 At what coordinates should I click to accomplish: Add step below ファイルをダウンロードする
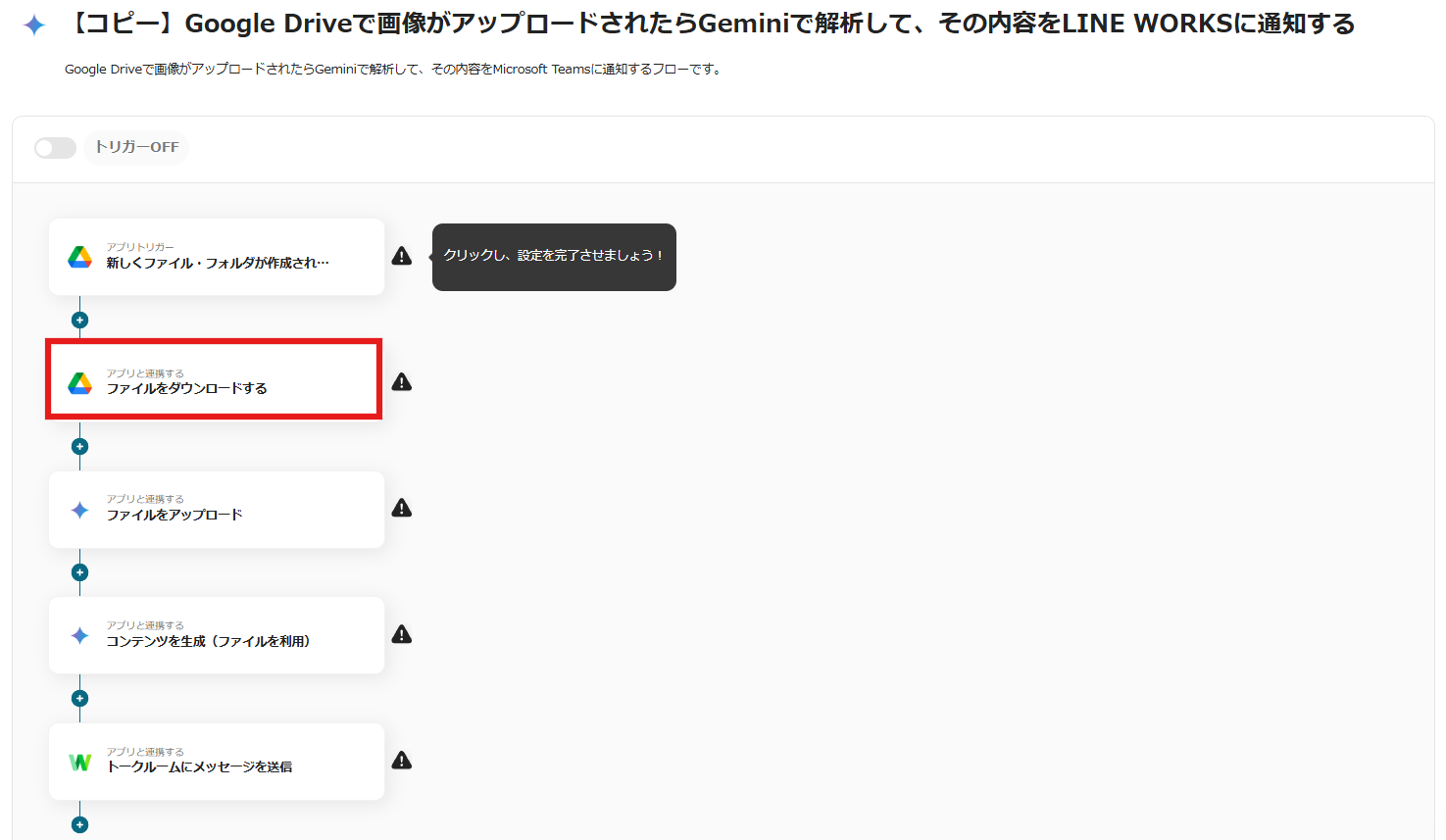point(80,447)
